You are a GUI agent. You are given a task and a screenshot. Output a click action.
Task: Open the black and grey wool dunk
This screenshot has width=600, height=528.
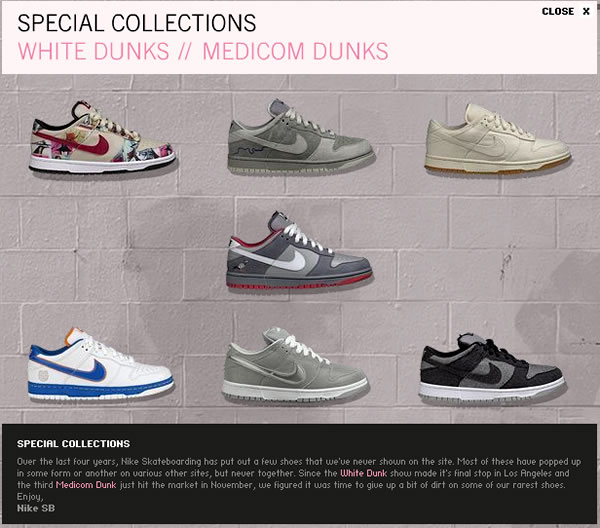point(492,368)
